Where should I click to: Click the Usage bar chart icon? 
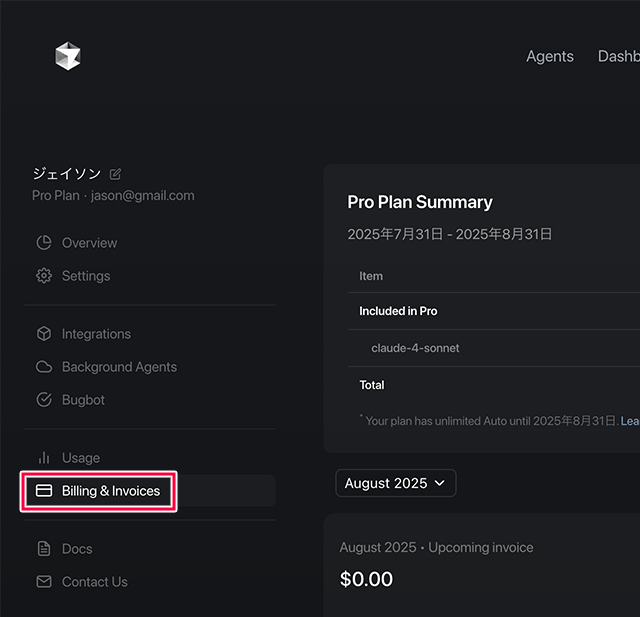[44, 458]
